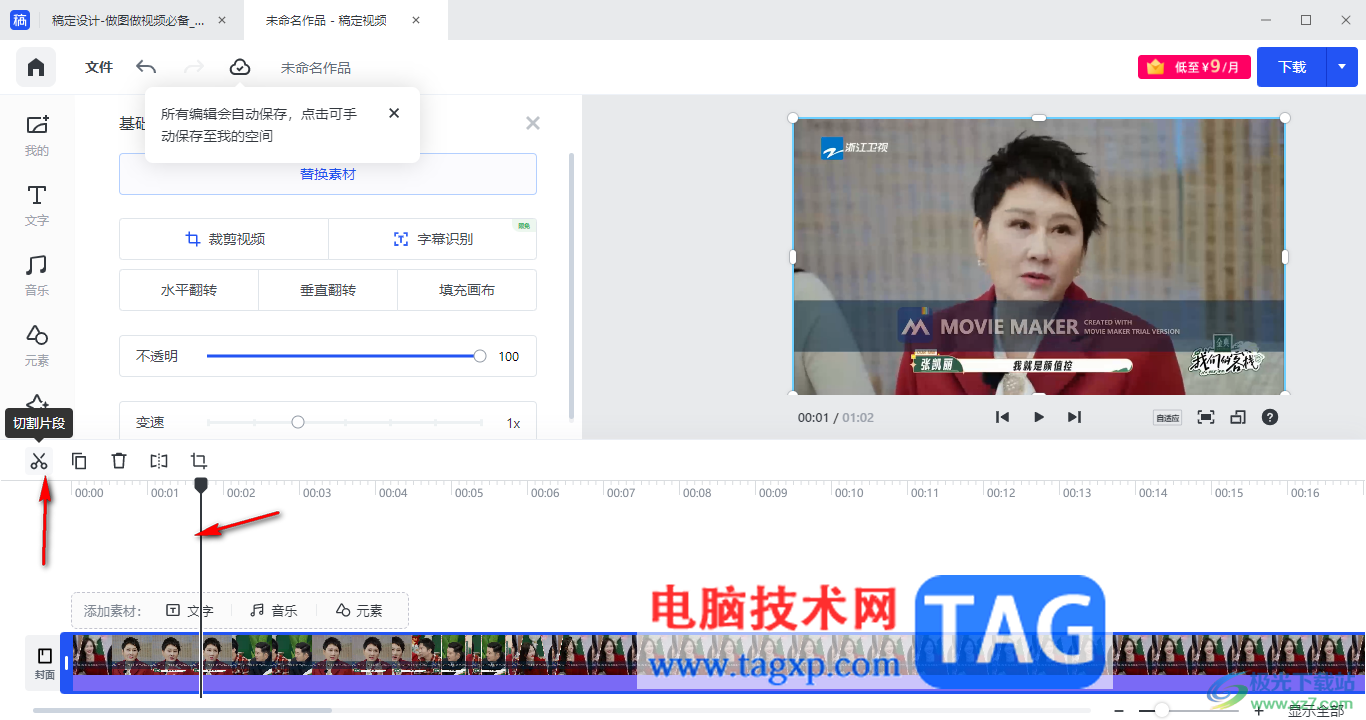Switch to the 稿定设计 browser tab

[127, 20]
